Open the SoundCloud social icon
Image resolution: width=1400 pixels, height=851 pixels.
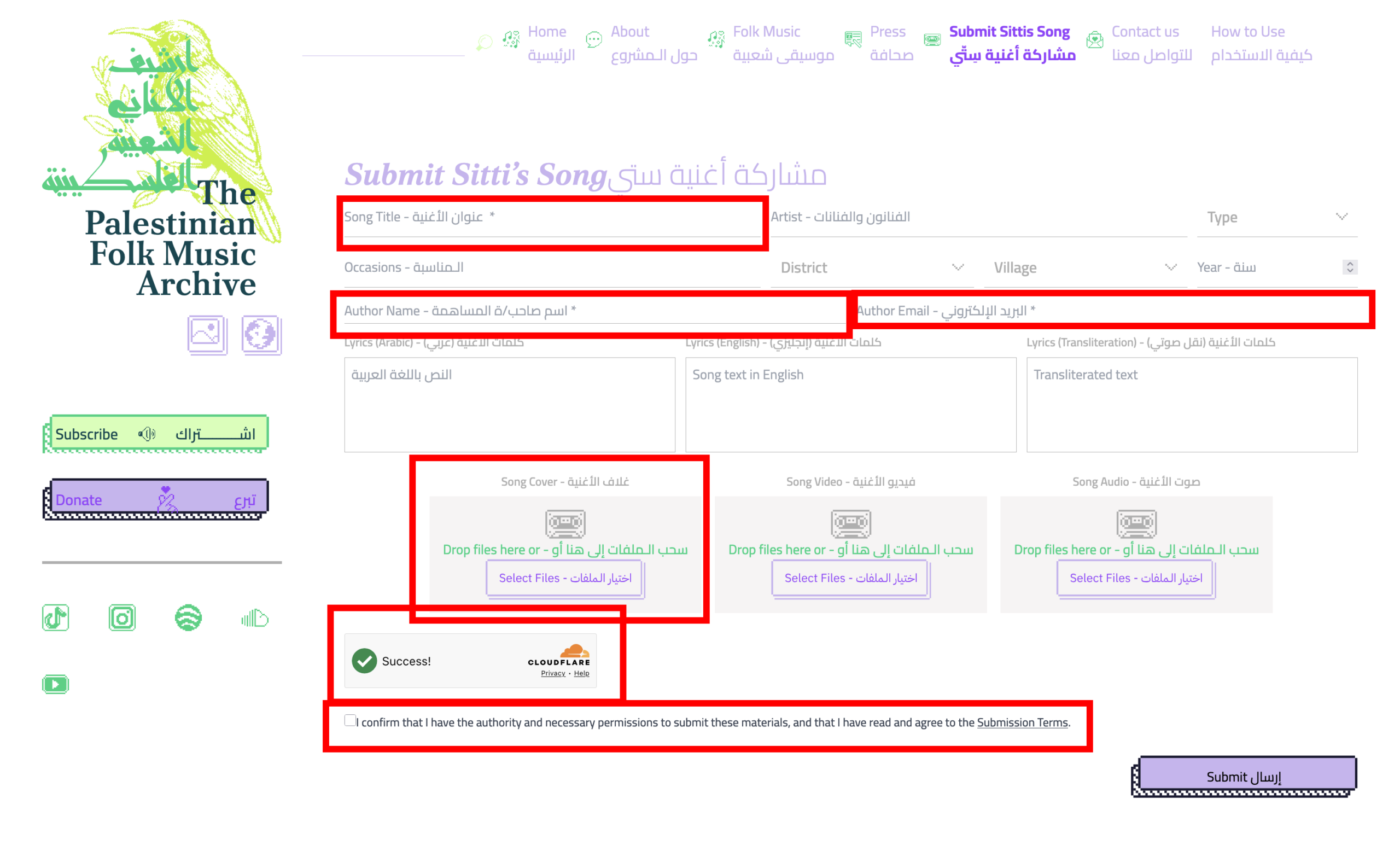[254, 617]
